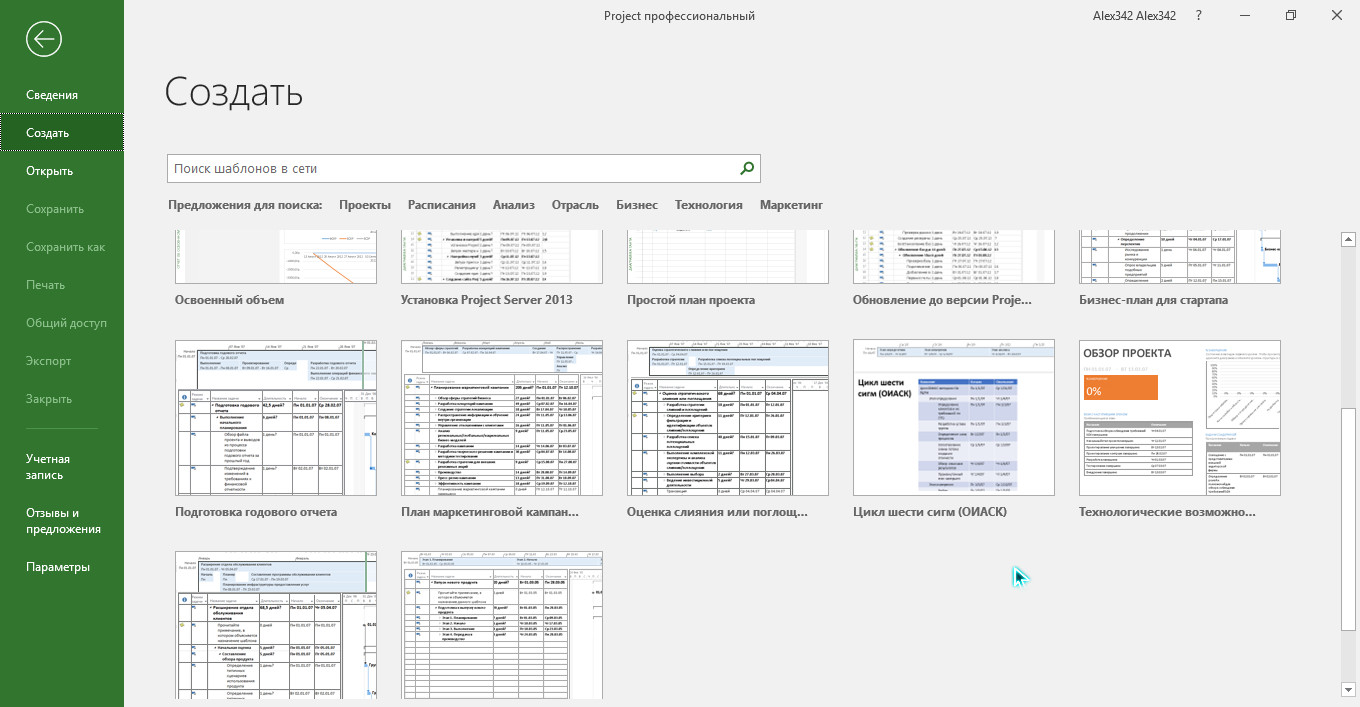Select the Открыть menu item
The image size is (1360, 707).
50,171
